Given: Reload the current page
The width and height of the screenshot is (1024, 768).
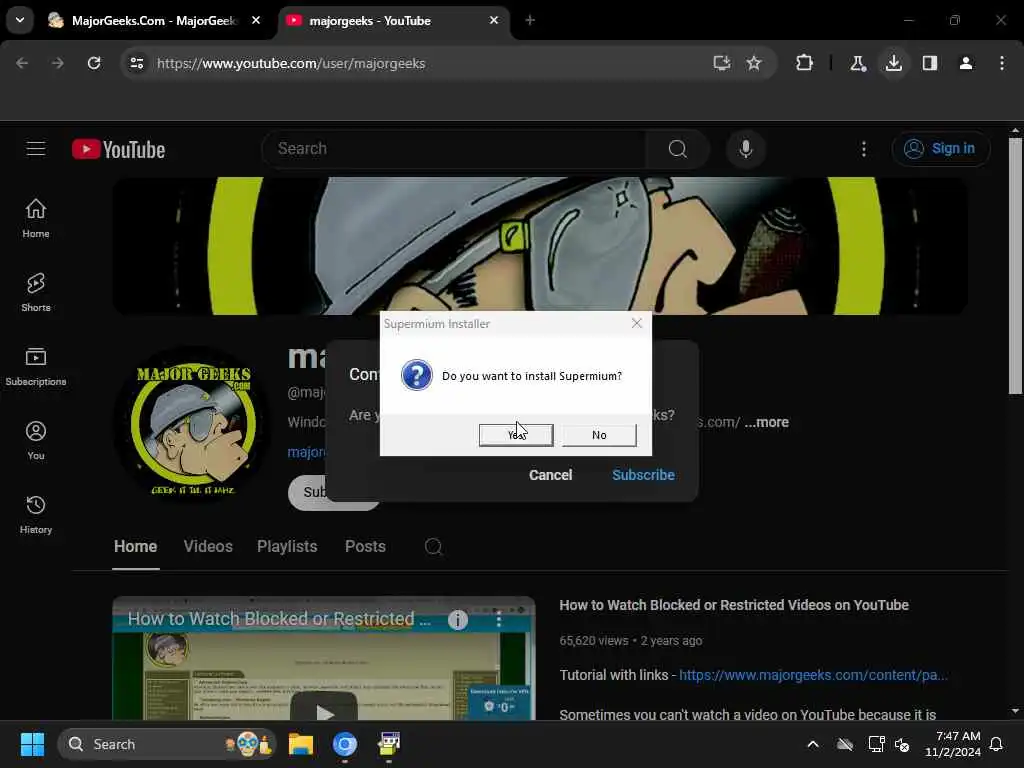Looking at the screenshot, I should tap(94, 63).
